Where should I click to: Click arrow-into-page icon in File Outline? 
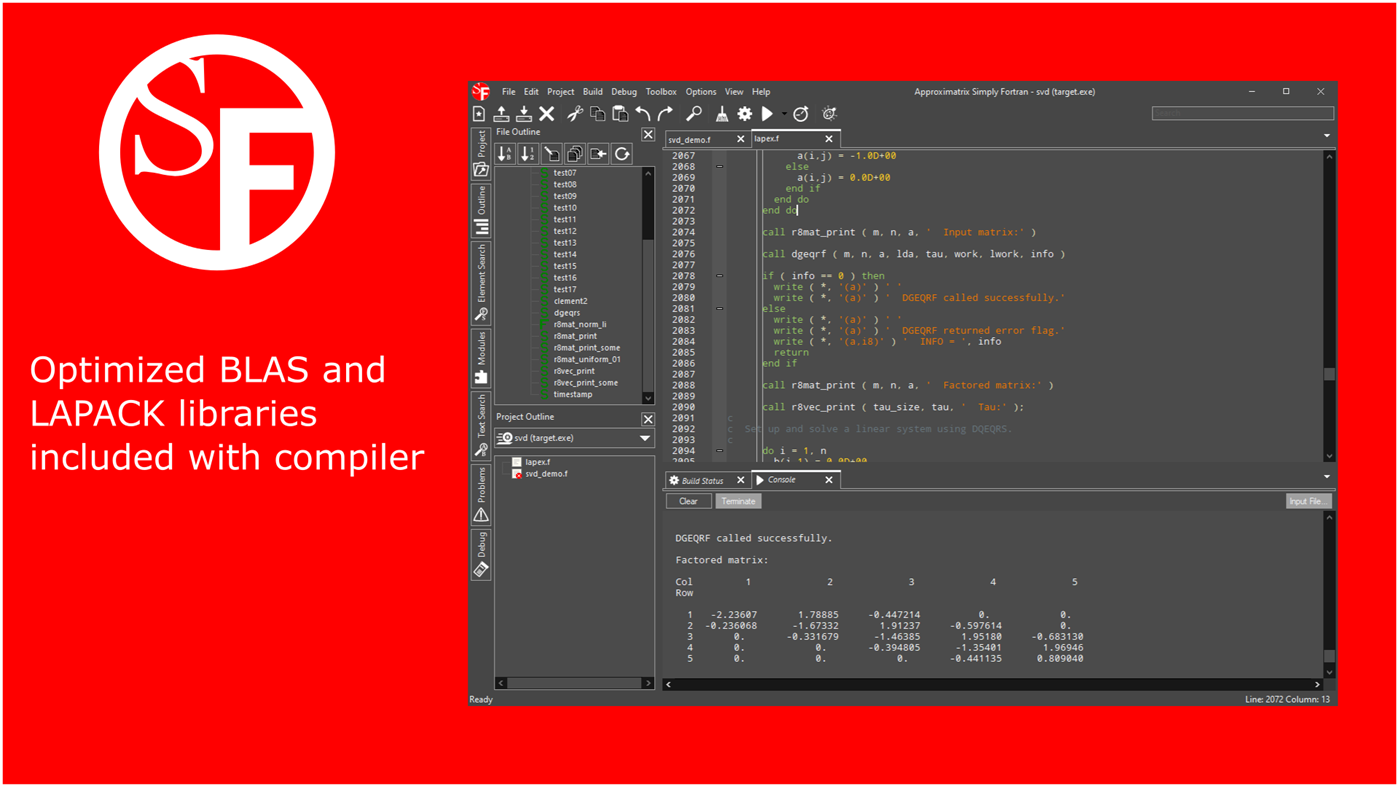(x=598, y=154)
